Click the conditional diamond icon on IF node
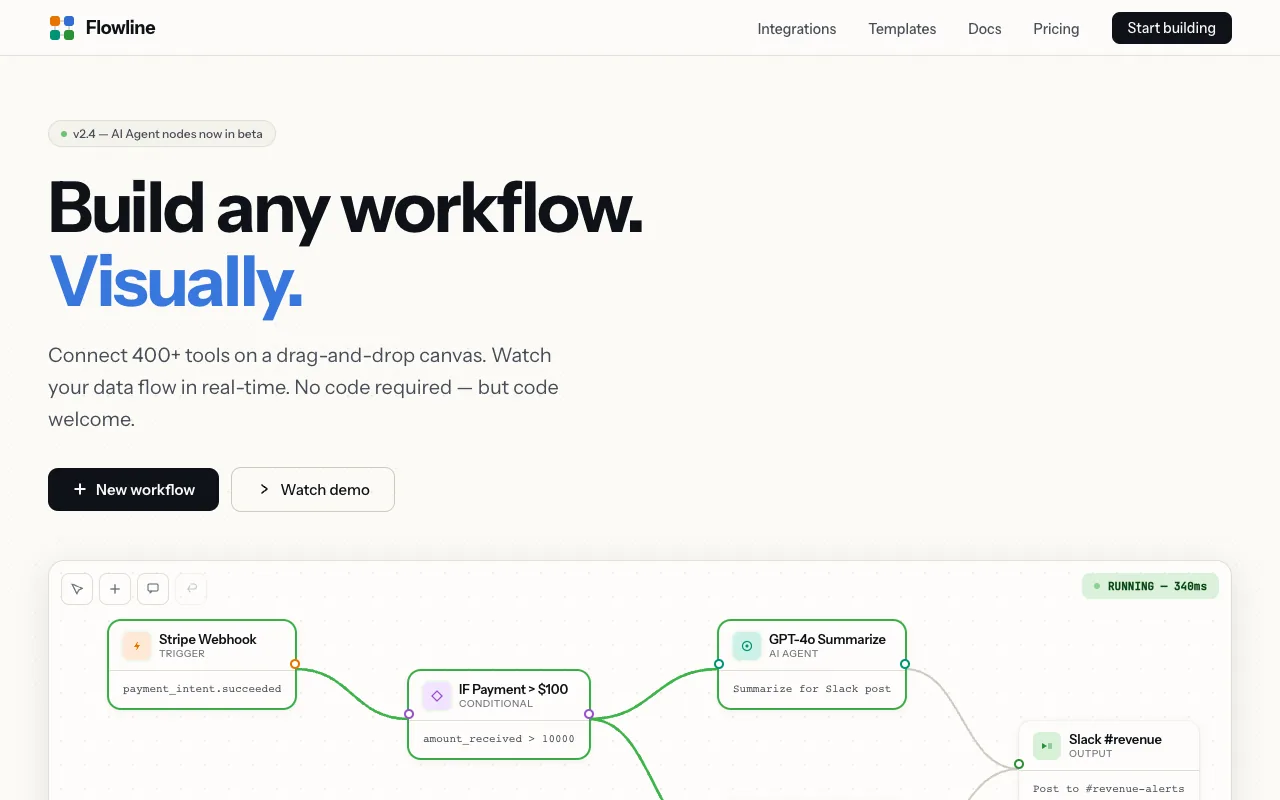 click(x=436, y=695)
